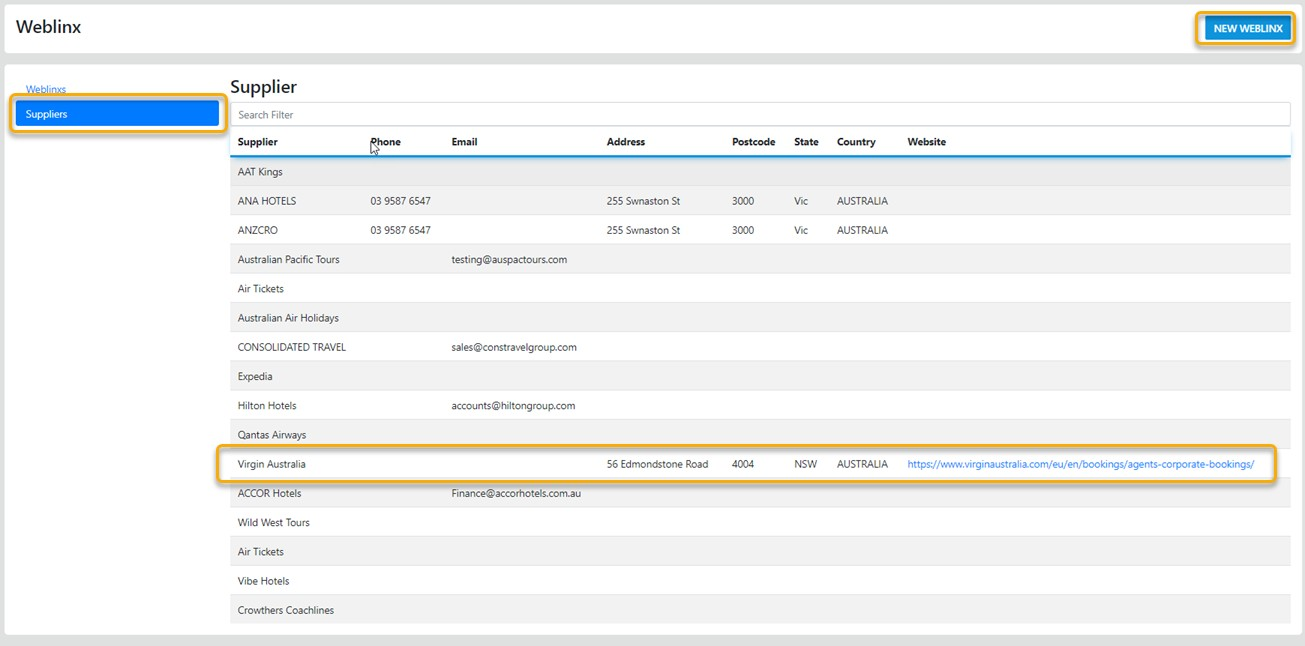Screen dimensions: 1305x646
Task: Select the Suppliers sidebar tab
Action: coord(117,114)
